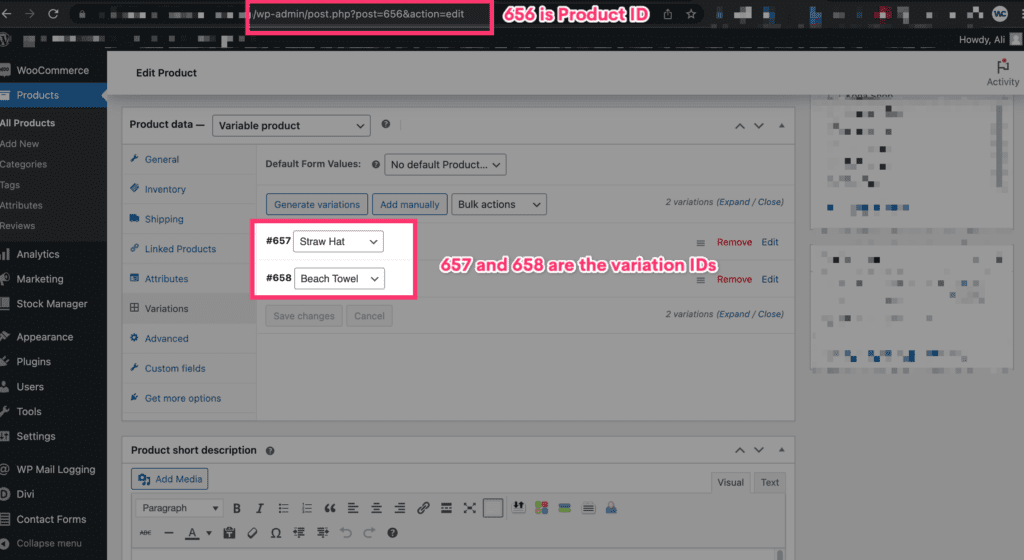Screen dimensions: 1024x560
Task: Share the page from the address bar
Action: tap(667, 14)
